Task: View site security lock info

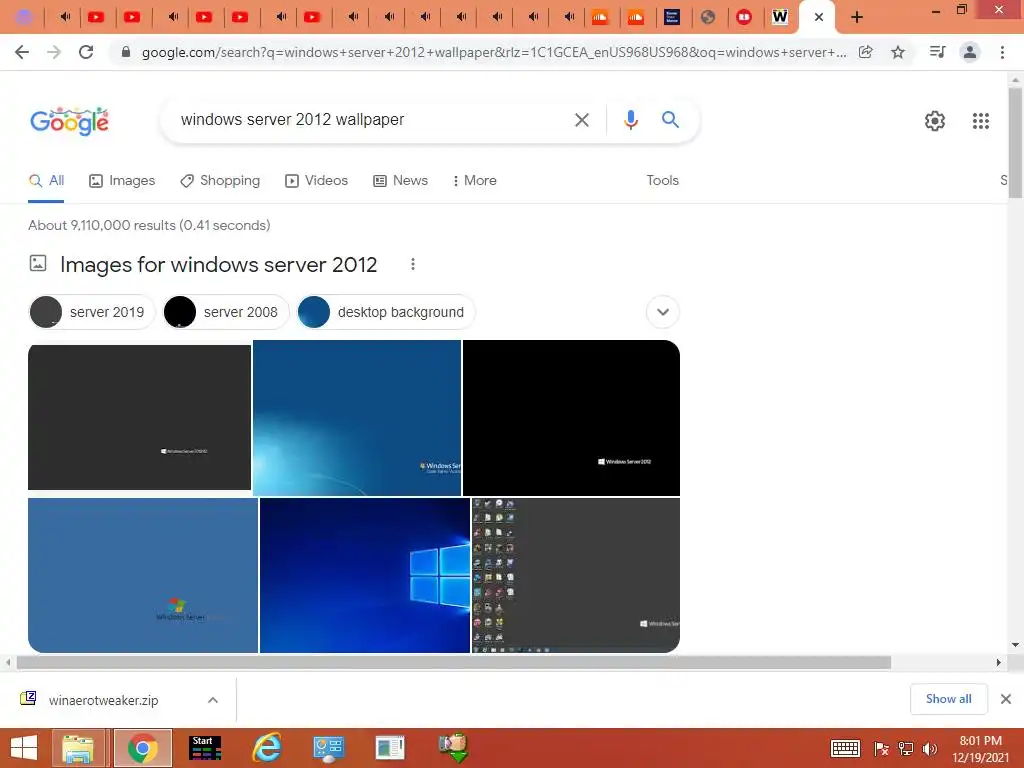Action: tap(126, 52)
